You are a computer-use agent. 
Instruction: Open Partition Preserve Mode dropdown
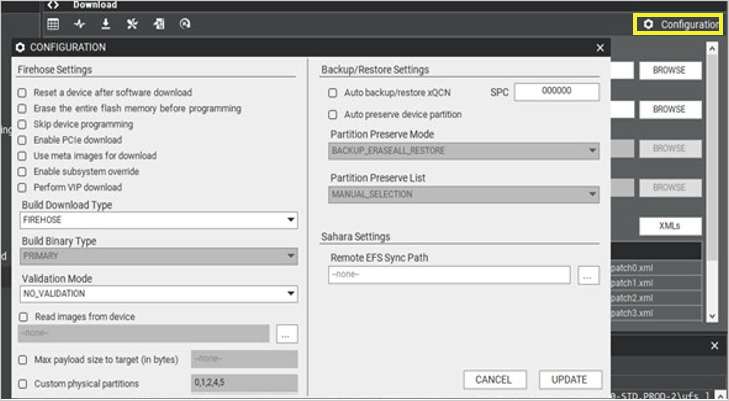point(464,151)
